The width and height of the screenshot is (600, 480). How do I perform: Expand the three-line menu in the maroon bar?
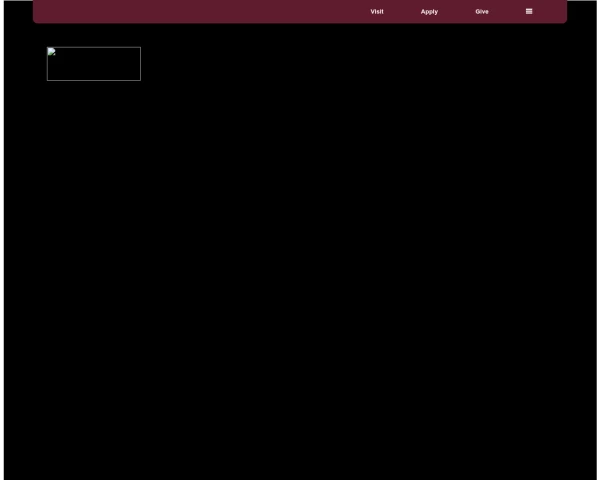tap(529, 11)
